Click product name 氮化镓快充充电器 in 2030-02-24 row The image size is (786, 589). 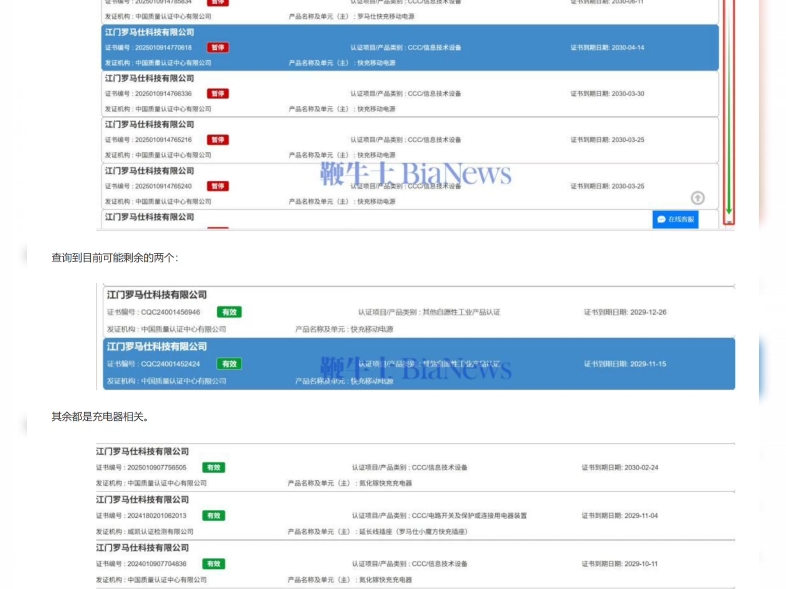[385, 483]
